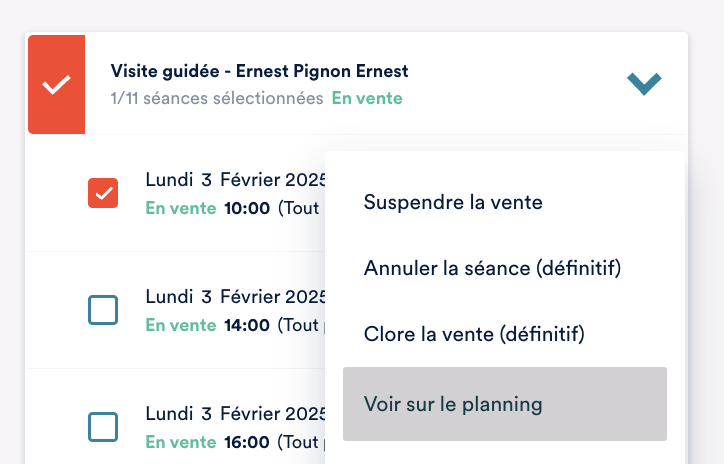This screenshot has height=464, width=724.
Task: Click the Lundi 3 Février date of the 10:00 session
Action: [x=230, y=181]
